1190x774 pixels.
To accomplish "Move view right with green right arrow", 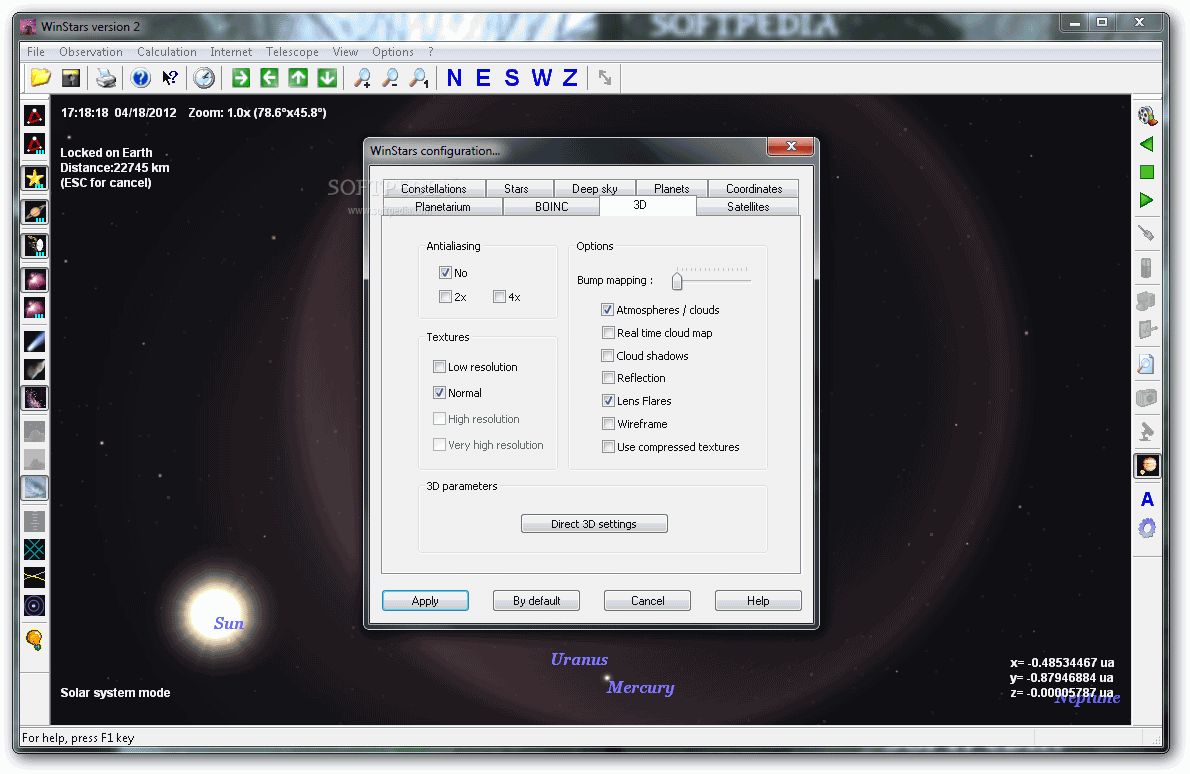I will pos(241,77).
